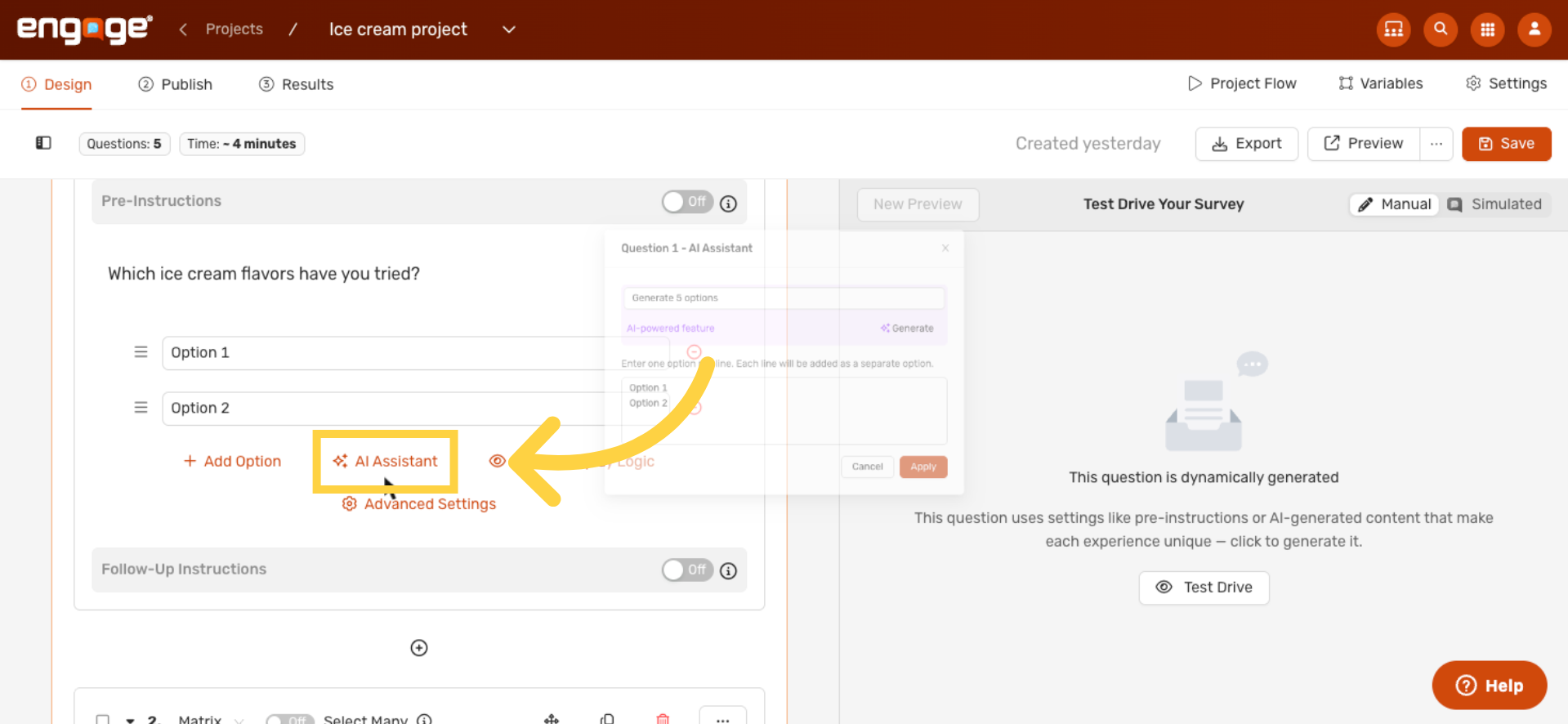
Task: Open the apps grid menu
Action: (1487, 29)
